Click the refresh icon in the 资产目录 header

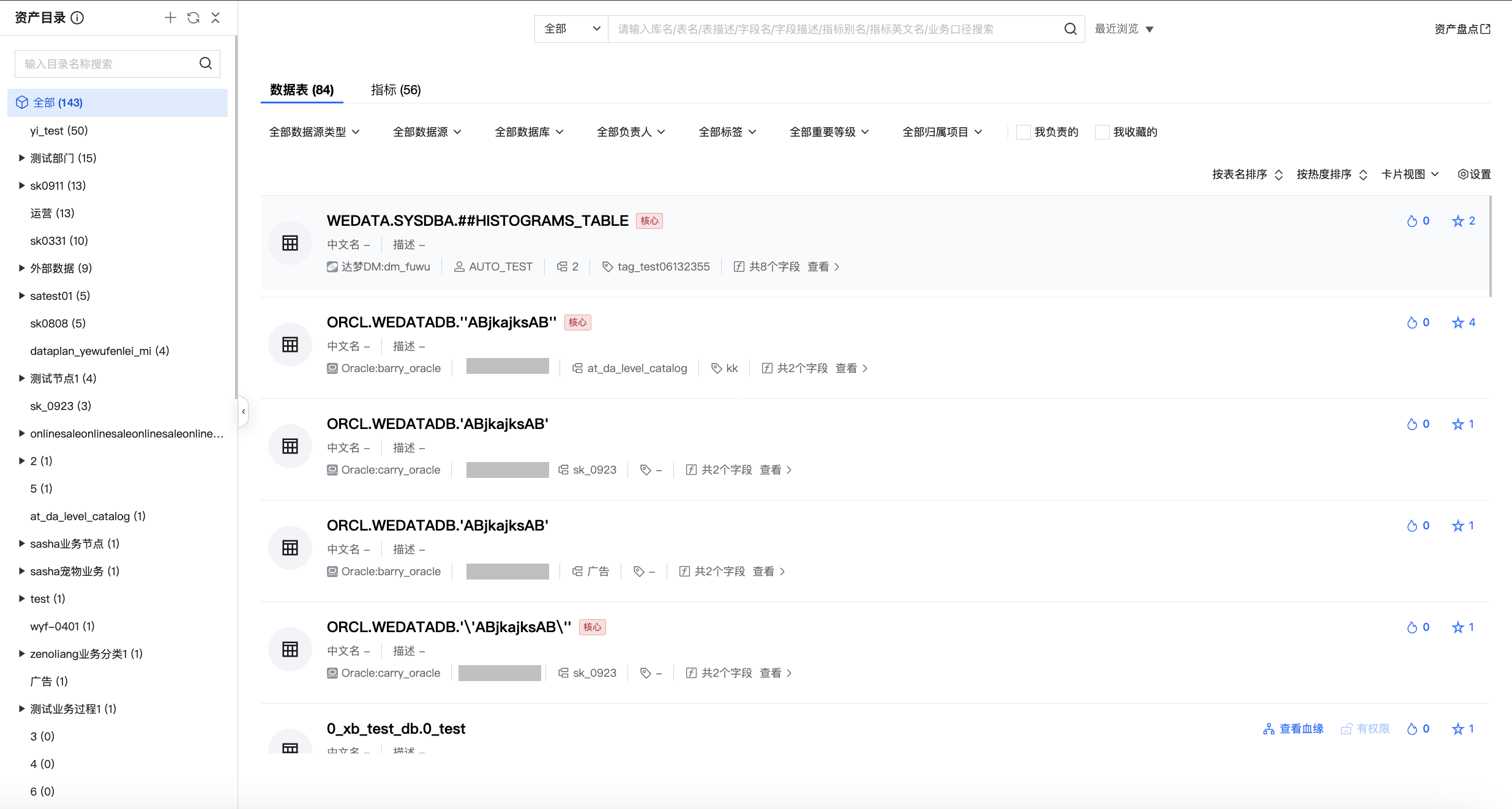click(193, 18)
